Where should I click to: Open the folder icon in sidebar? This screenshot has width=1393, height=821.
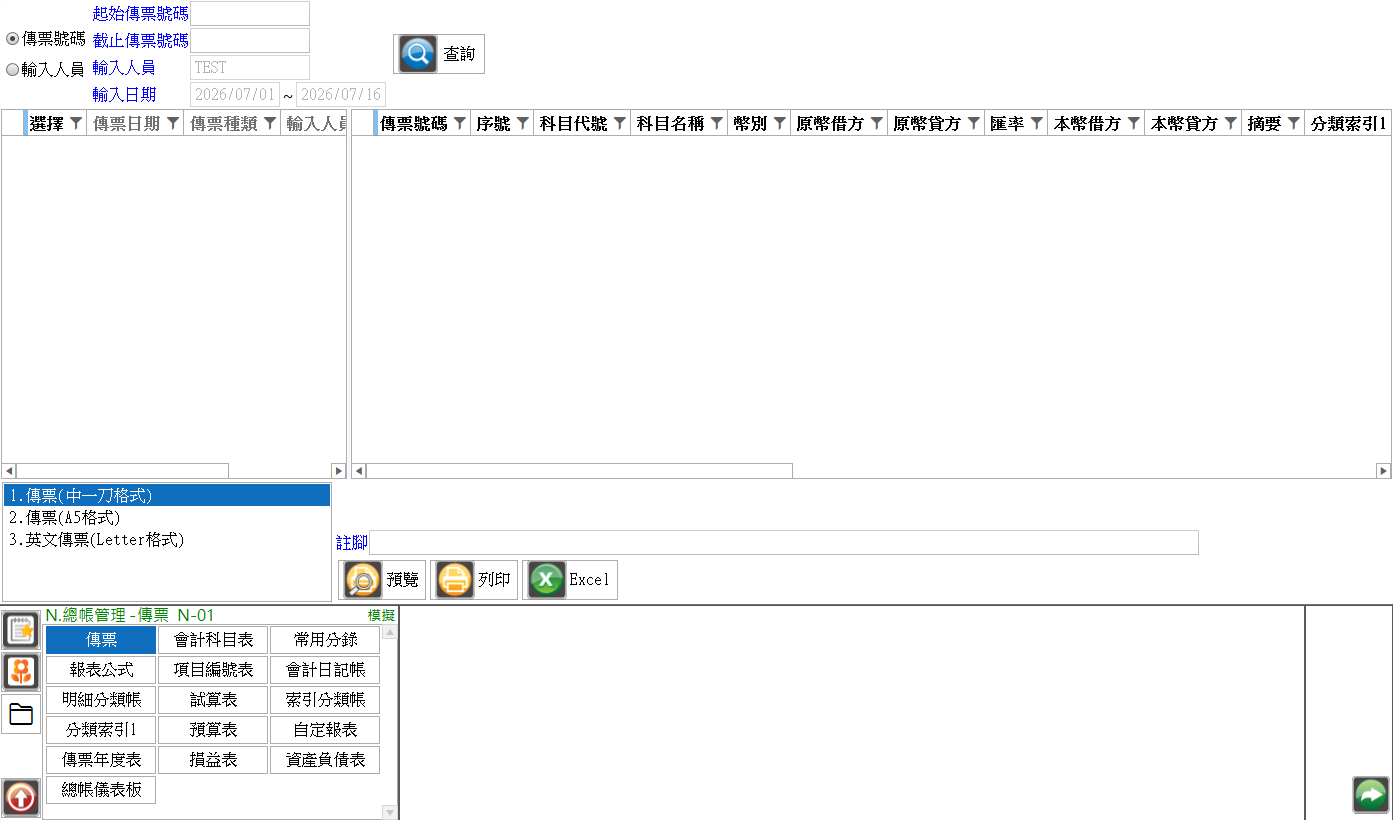pyautogui.click(x=21, y=714)
